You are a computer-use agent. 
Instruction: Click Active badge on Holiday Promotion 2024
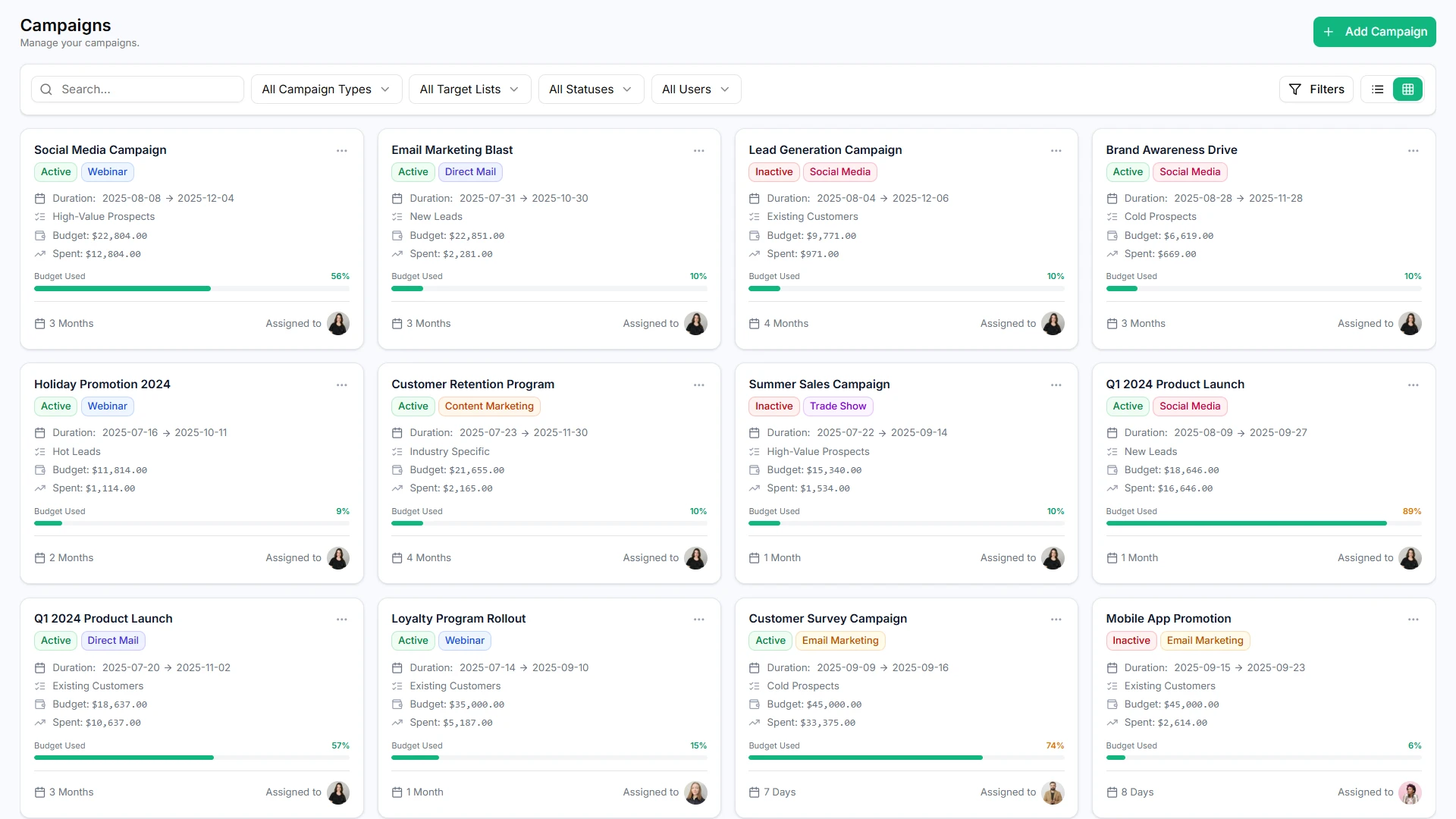(55, 406)
